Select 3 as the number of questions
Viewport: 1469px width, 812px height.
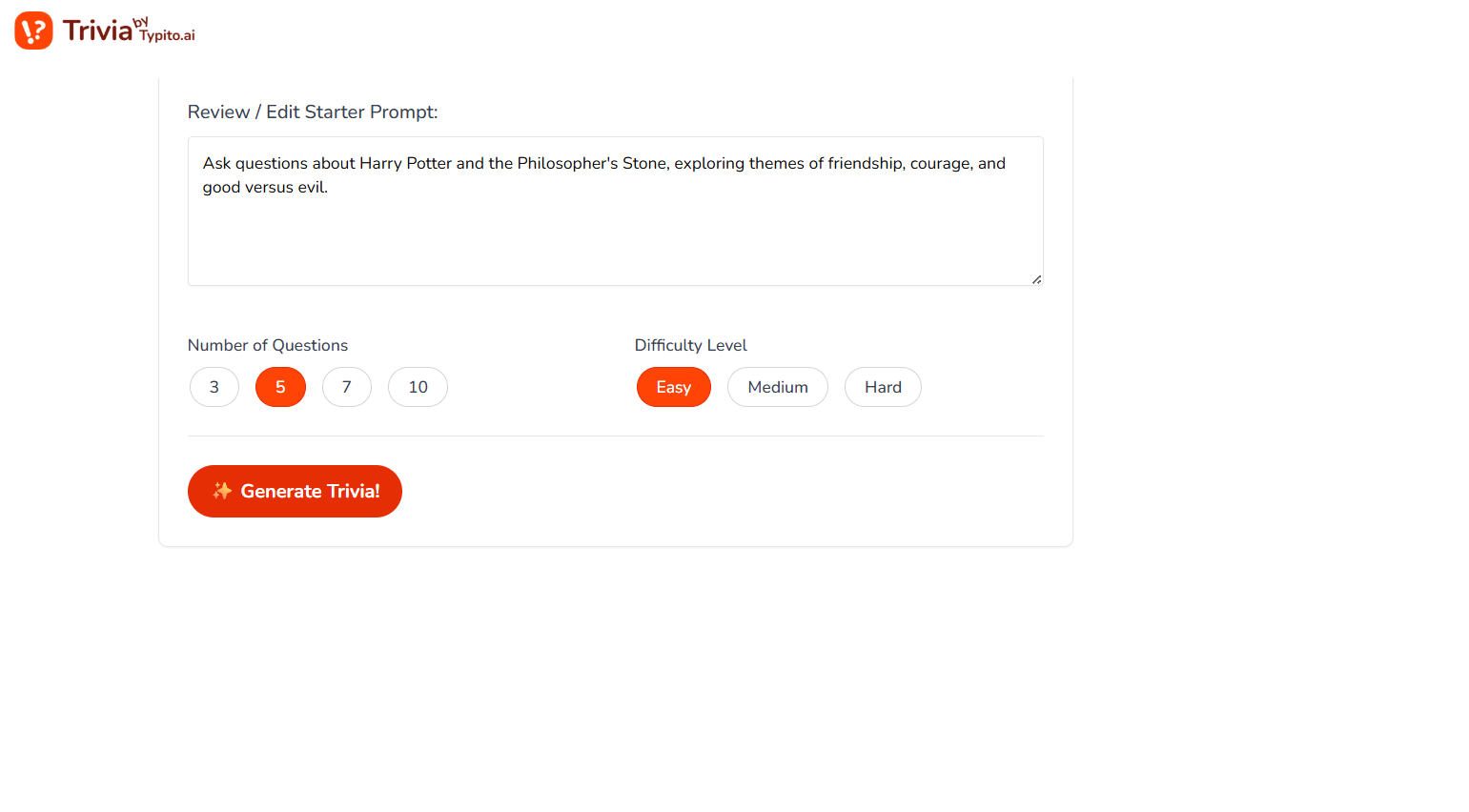pyautogui.click(x=214, y=387)
